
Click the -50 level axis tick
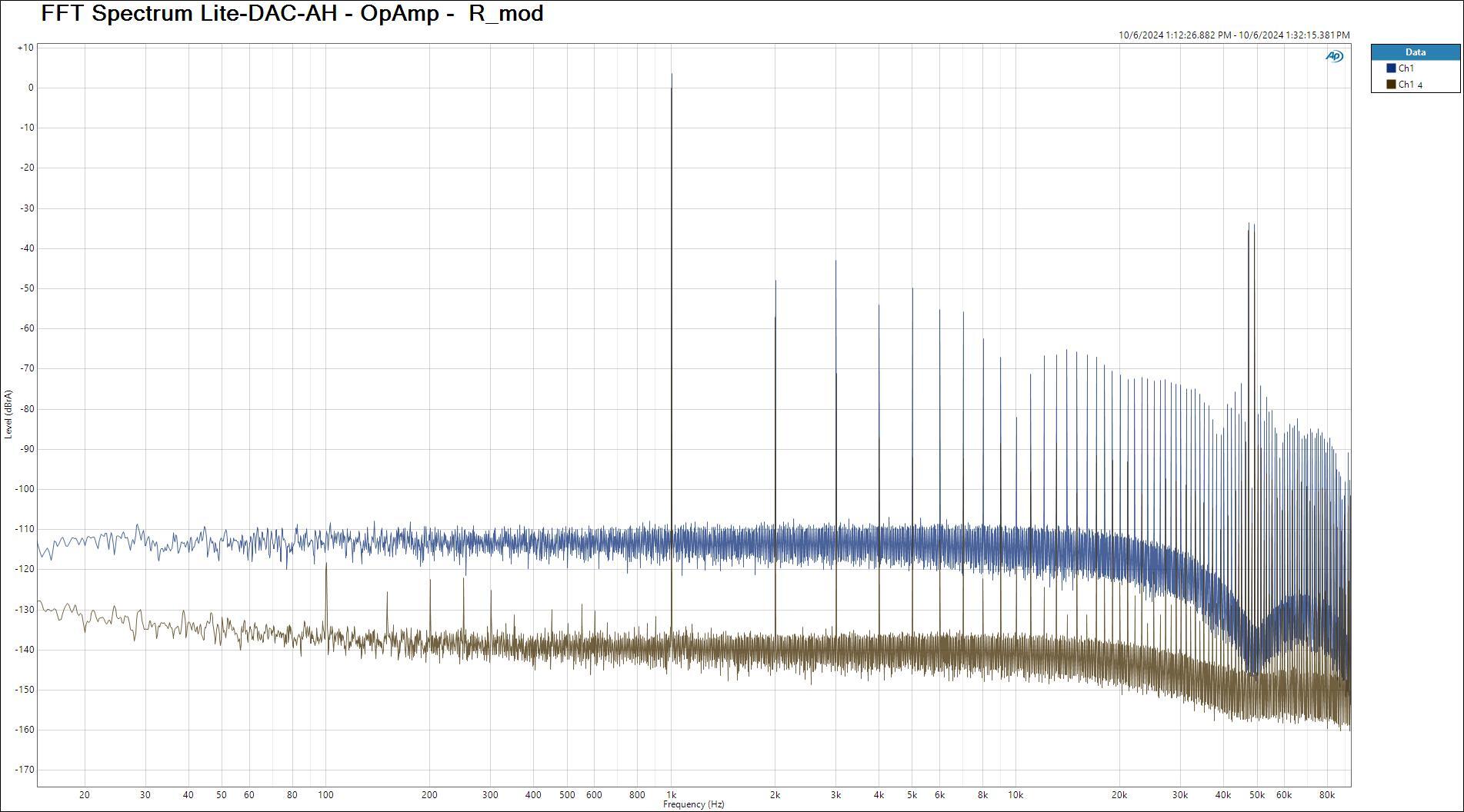26,288
